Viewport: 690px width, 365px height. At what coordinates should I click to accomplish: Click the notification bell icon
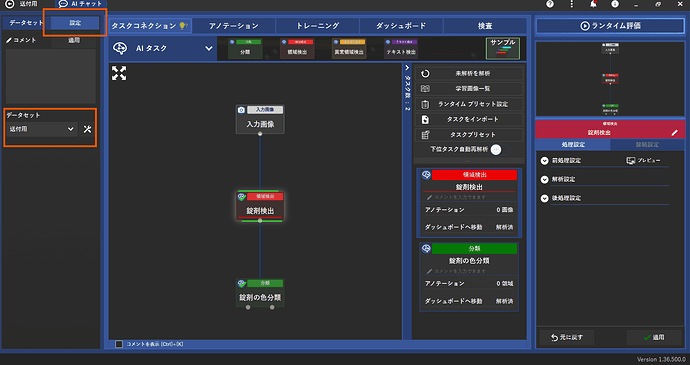pos(593,4)
